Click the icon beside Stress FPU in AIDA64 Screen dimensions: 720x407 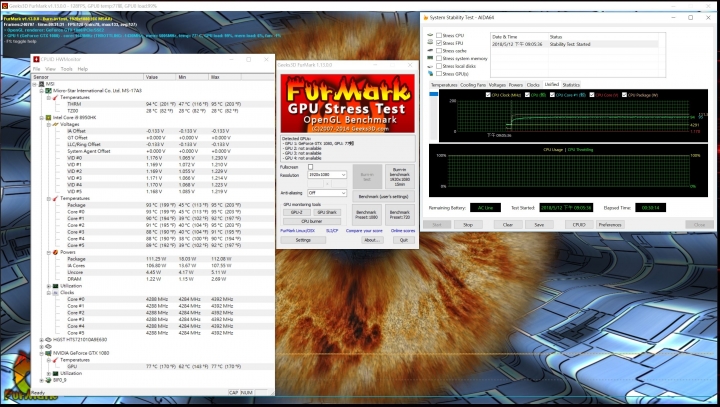click(x=430, y=43)
